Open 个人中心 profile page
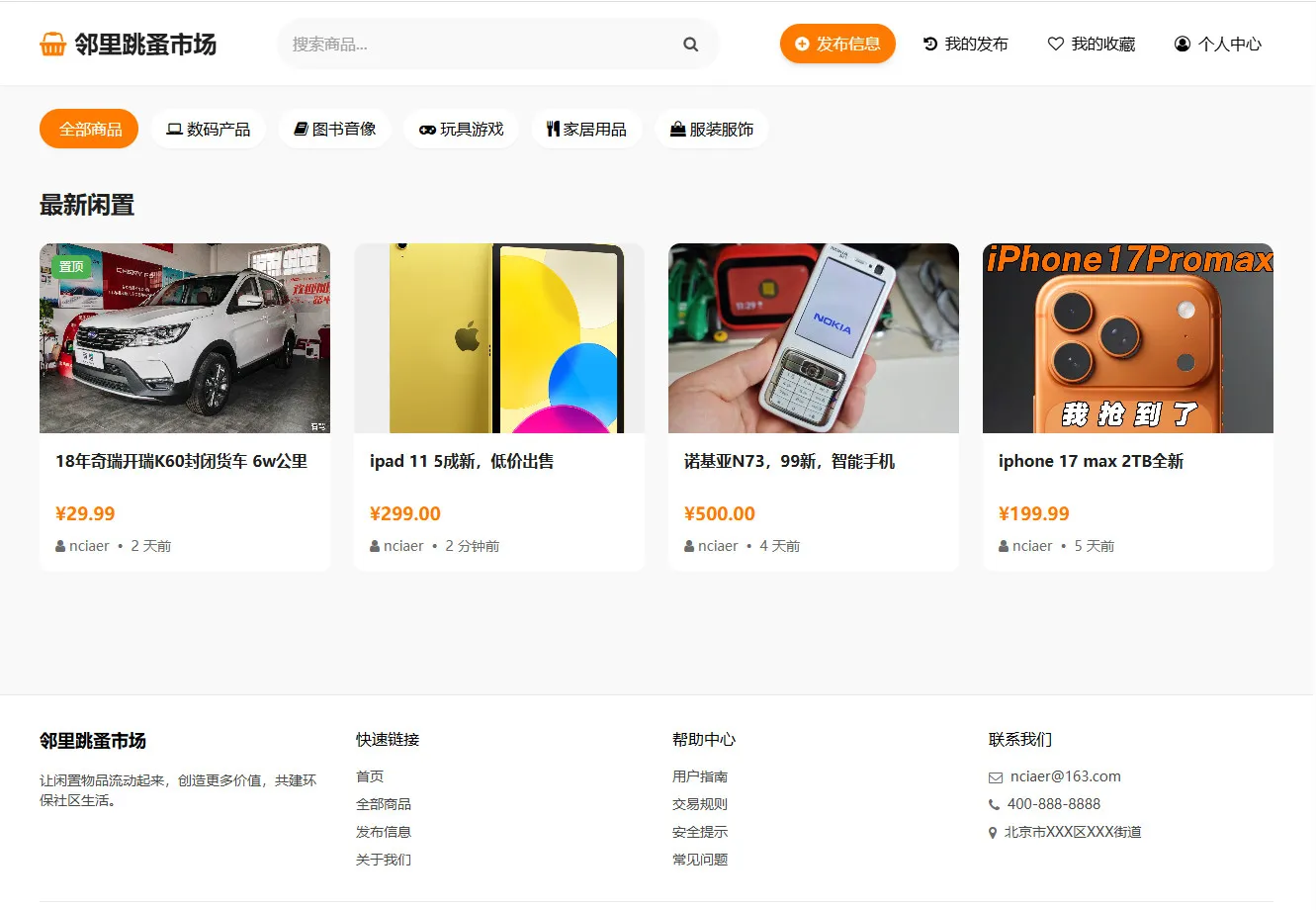Viewport: 1316px width, 910px height. (1218, 45)
